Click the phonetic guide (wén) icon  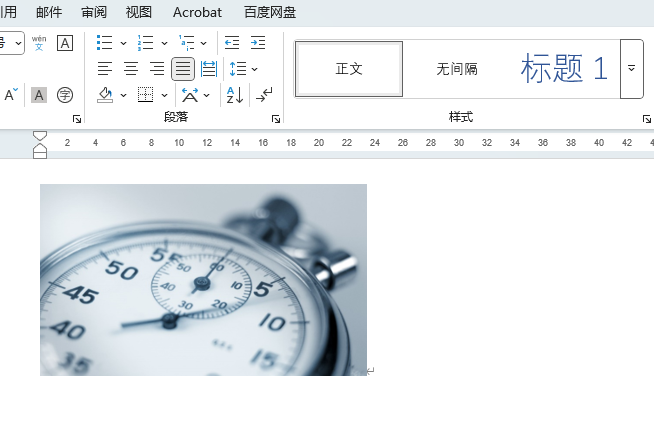(39, 43)
